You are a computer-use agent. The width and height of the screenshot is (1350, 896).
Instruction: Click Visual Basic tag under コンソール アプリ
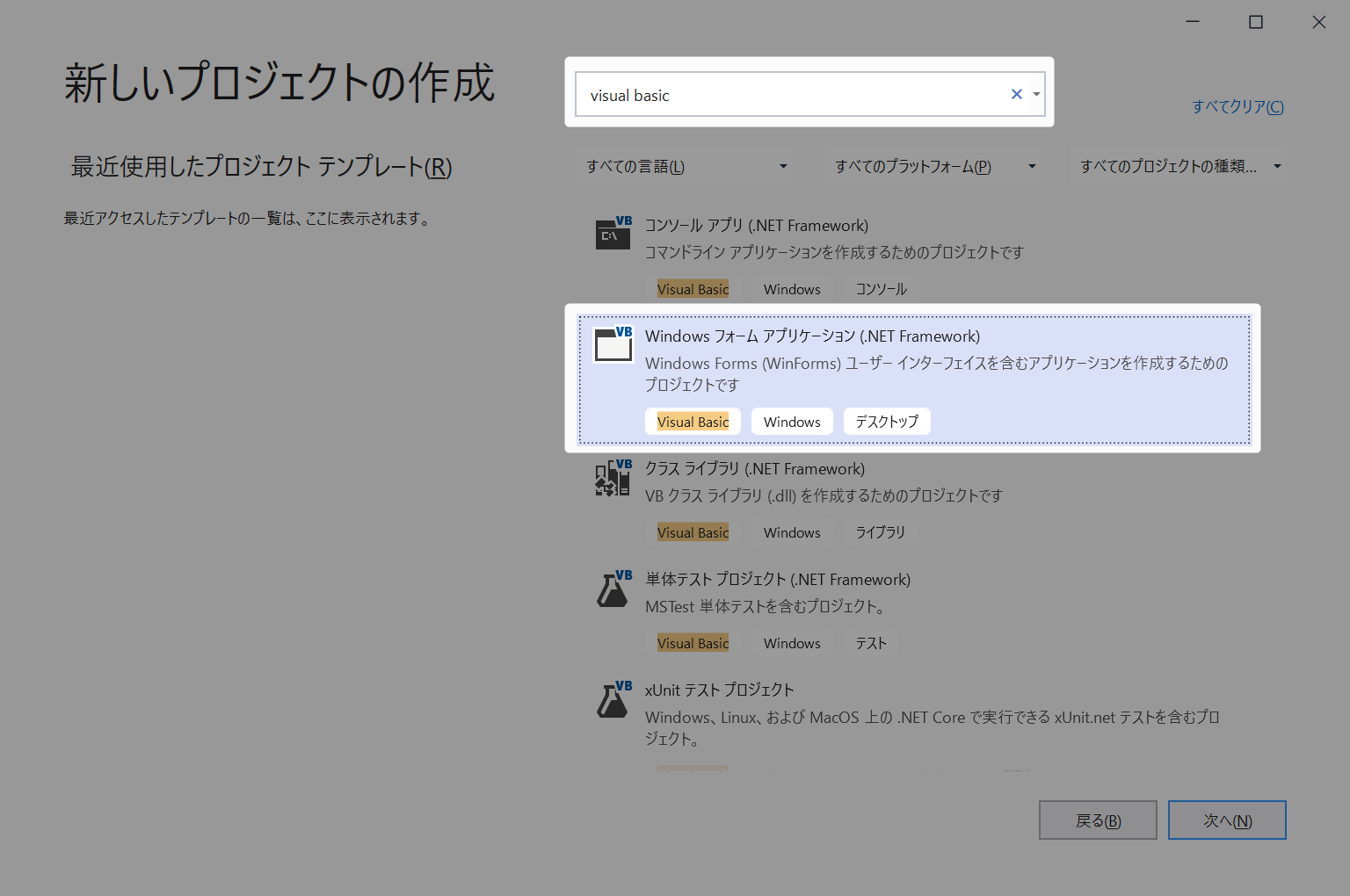click(x=693, y=289)
